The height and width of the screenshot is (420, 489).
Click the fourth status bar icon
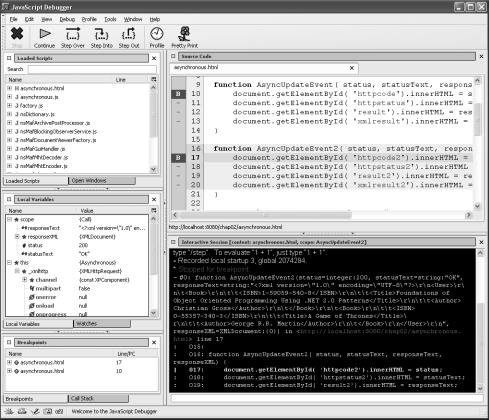point(48,411)
